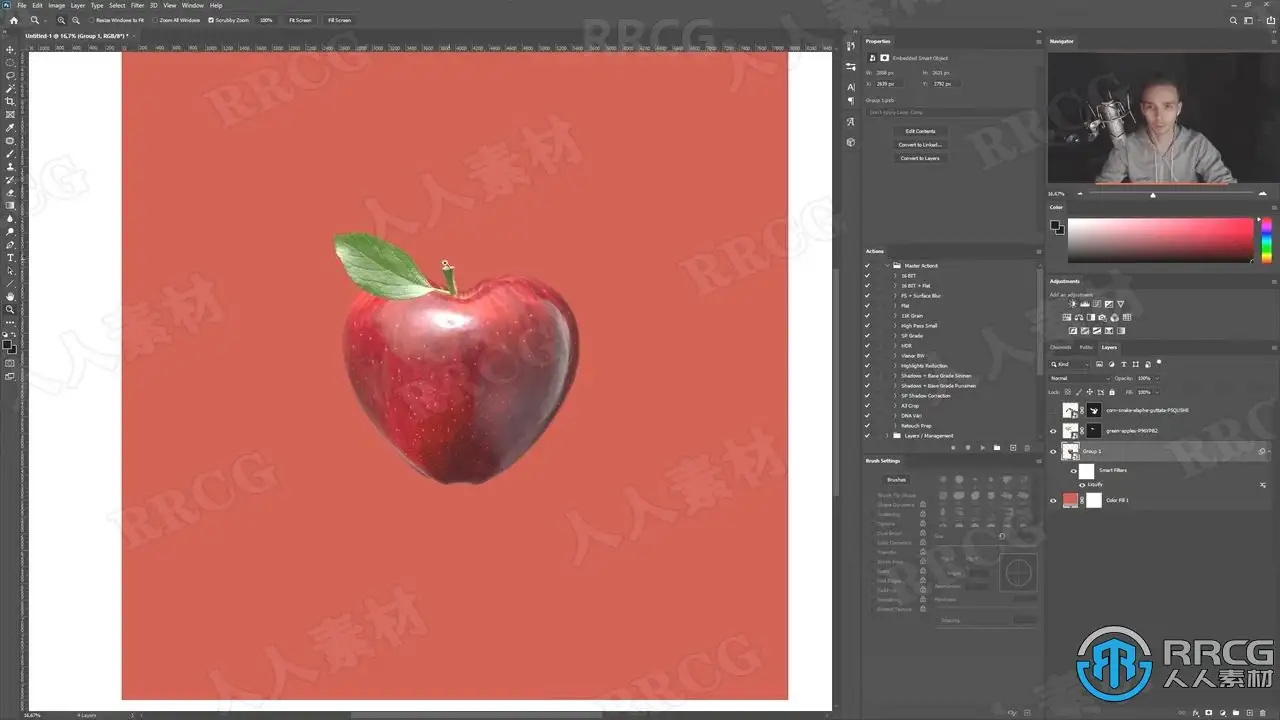Open the Search icon at top right
The image size is (1280, 720).
[1233, 20]
